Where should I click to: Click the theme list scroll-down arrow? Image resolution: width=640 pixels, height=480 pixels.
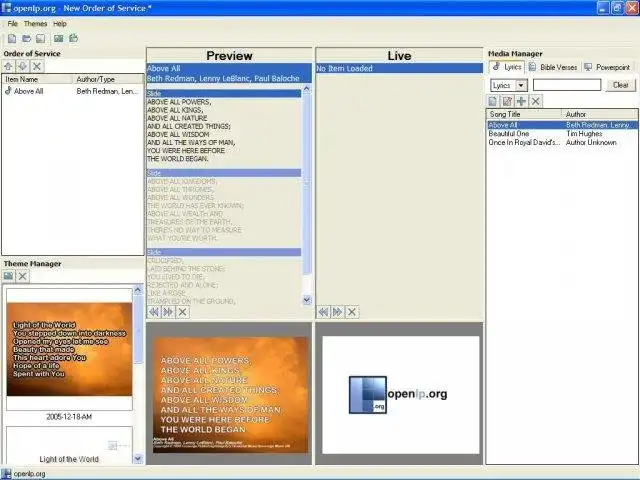pos(138,458)
